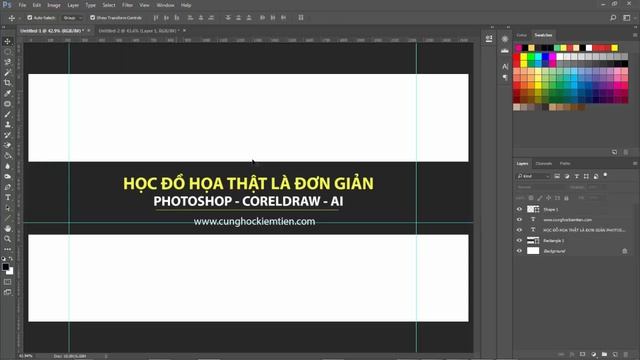Image resolution: width=640 pixels, height=360 pixels.
Task: Select the Eraser tool
Action: pos(7,145)
